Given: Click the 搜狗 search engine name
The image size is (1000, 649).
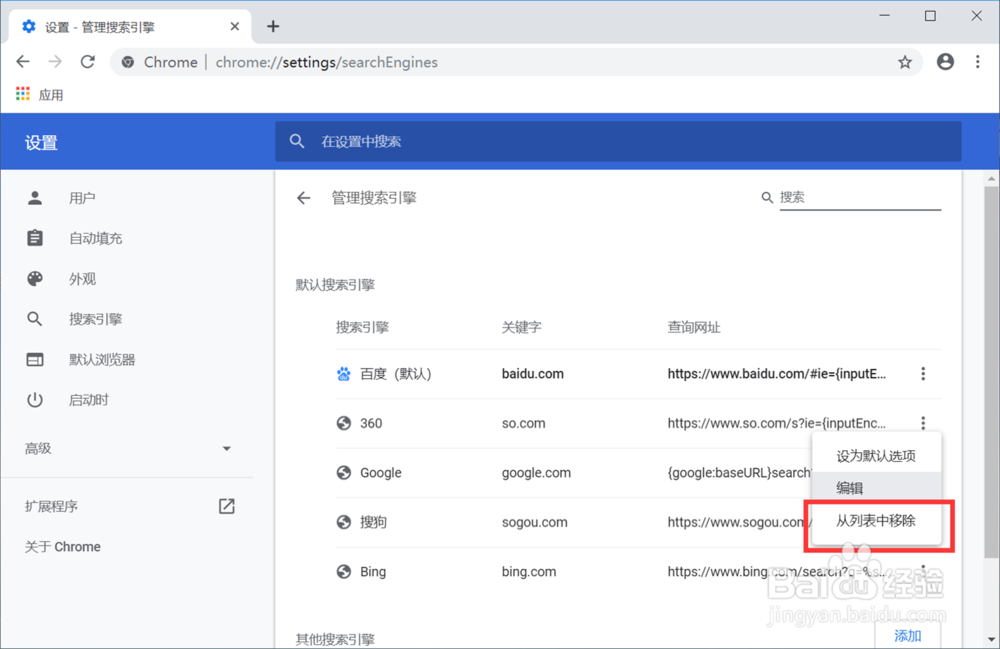Looking at the screenshot, I should click(x=374, y=522).
